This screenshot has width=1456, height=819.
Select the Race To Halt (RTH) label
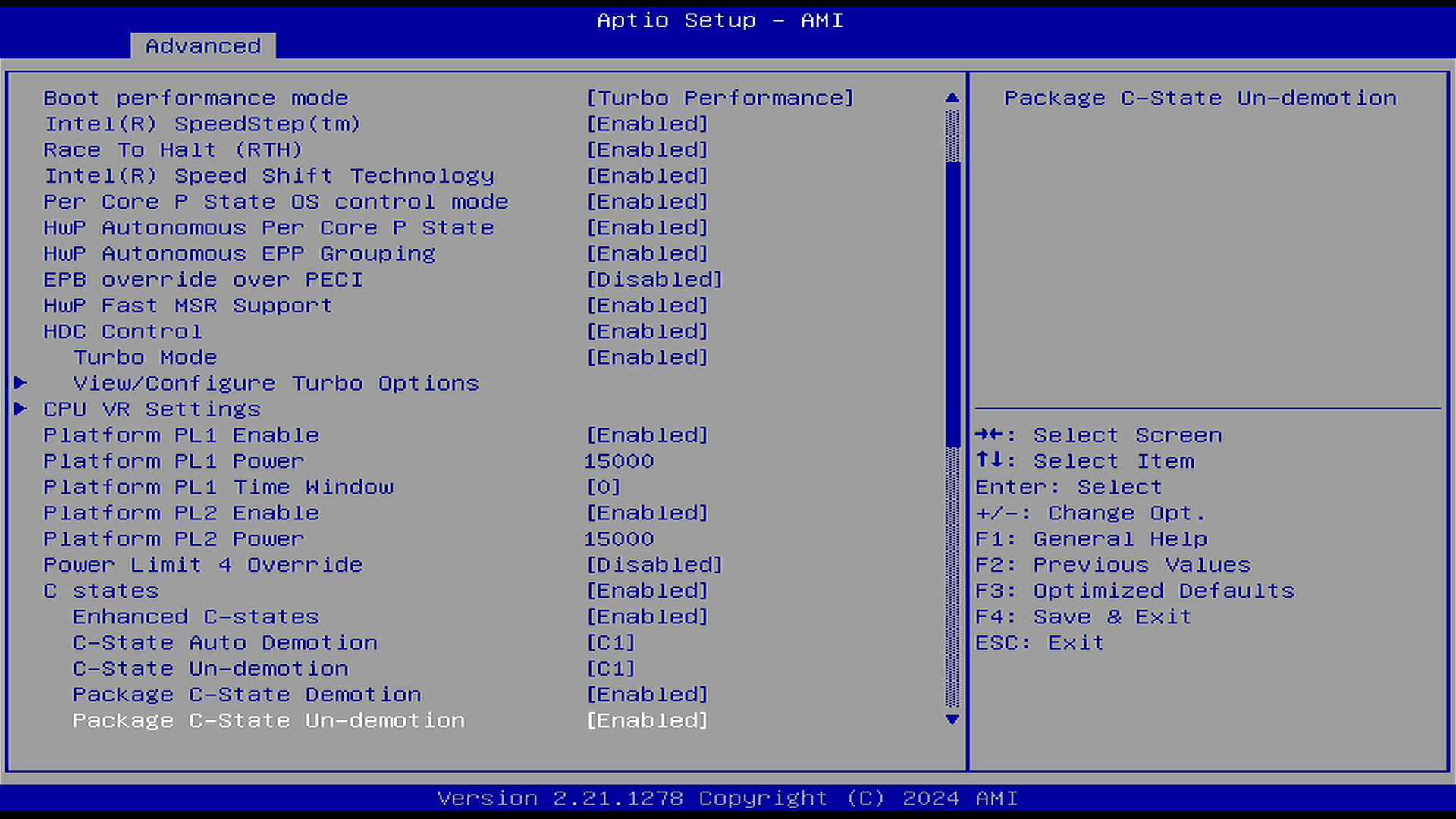[173, 150]
